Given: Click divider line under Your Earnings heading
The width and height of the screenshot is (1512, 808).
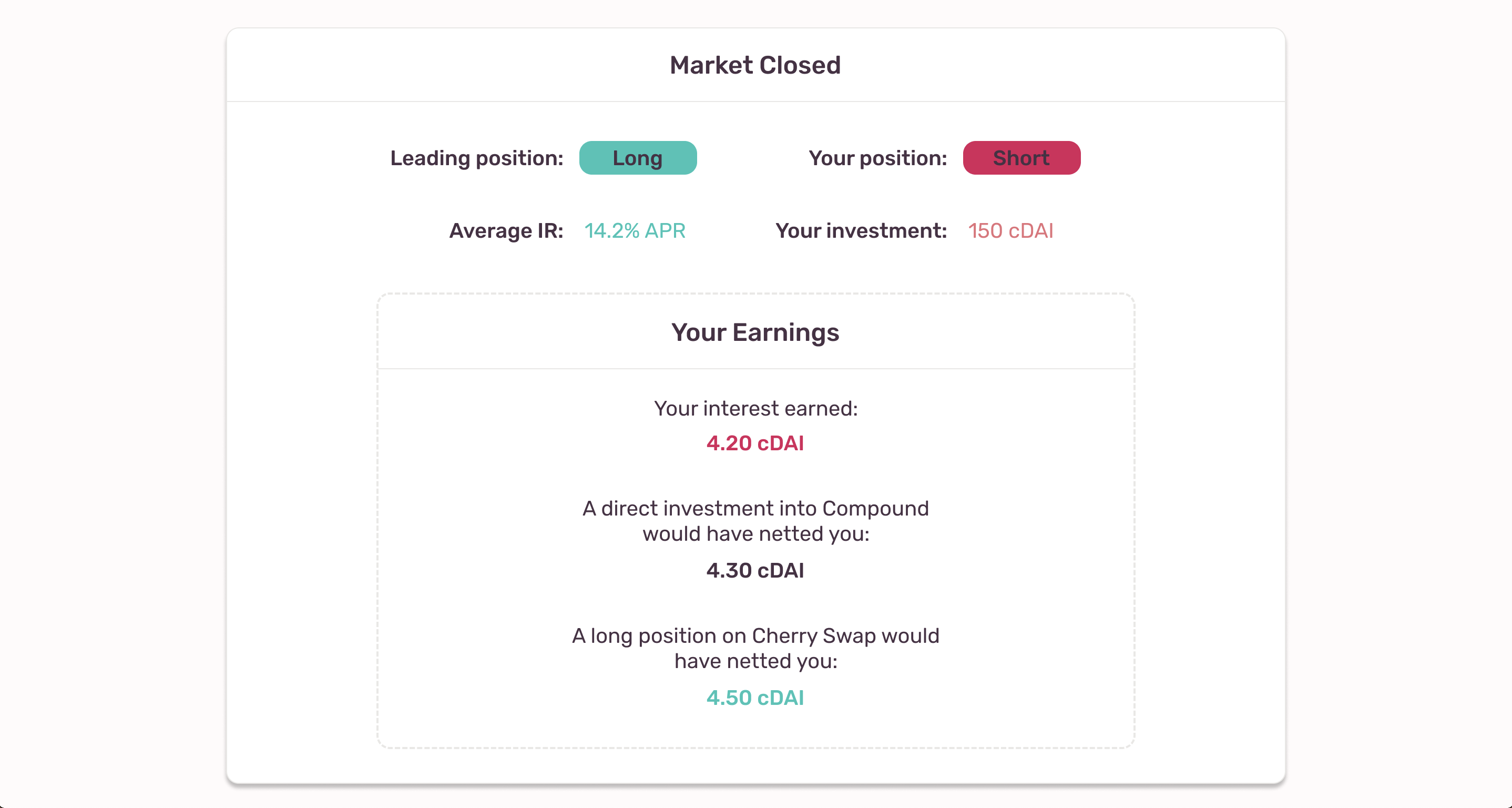Looking at the screenshot, I should click(755, 369).
